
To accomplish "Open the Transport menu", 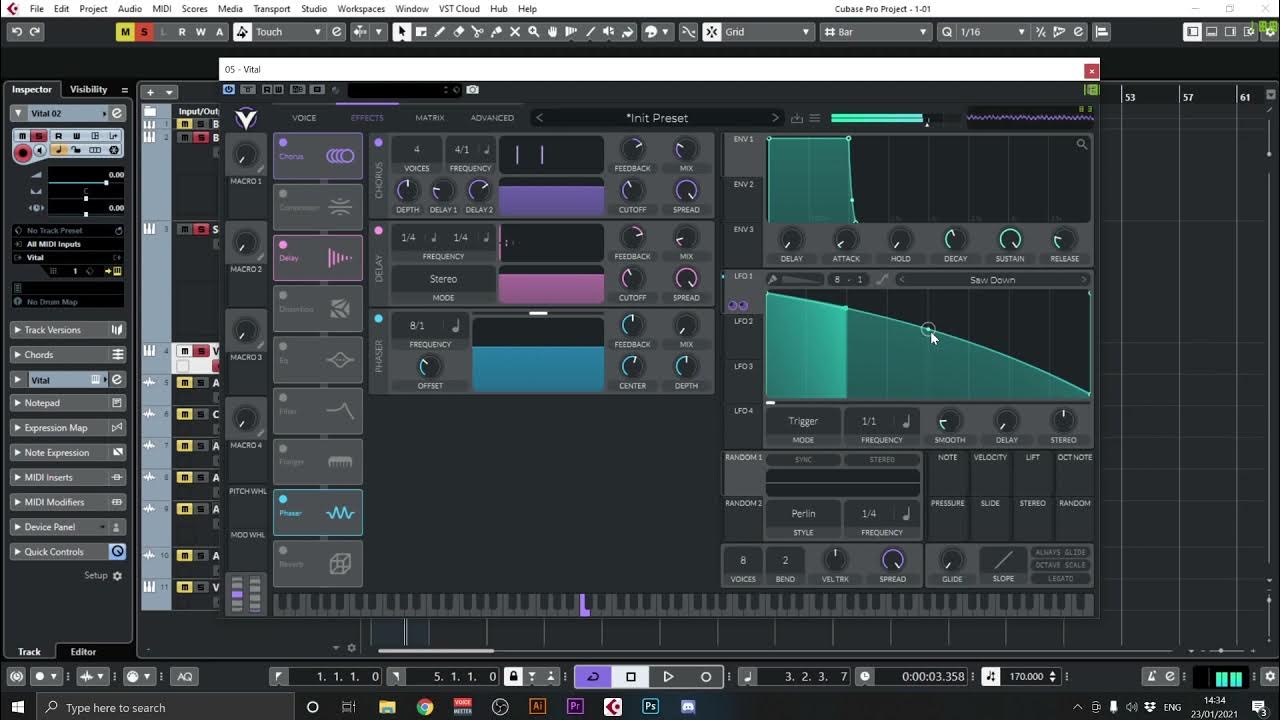I will [x=271, y=9].
